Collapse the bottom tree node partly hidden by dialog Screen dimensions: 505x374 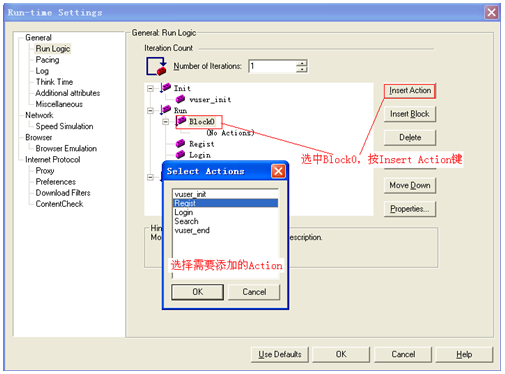pyautogui.click(x=150, y=177)
